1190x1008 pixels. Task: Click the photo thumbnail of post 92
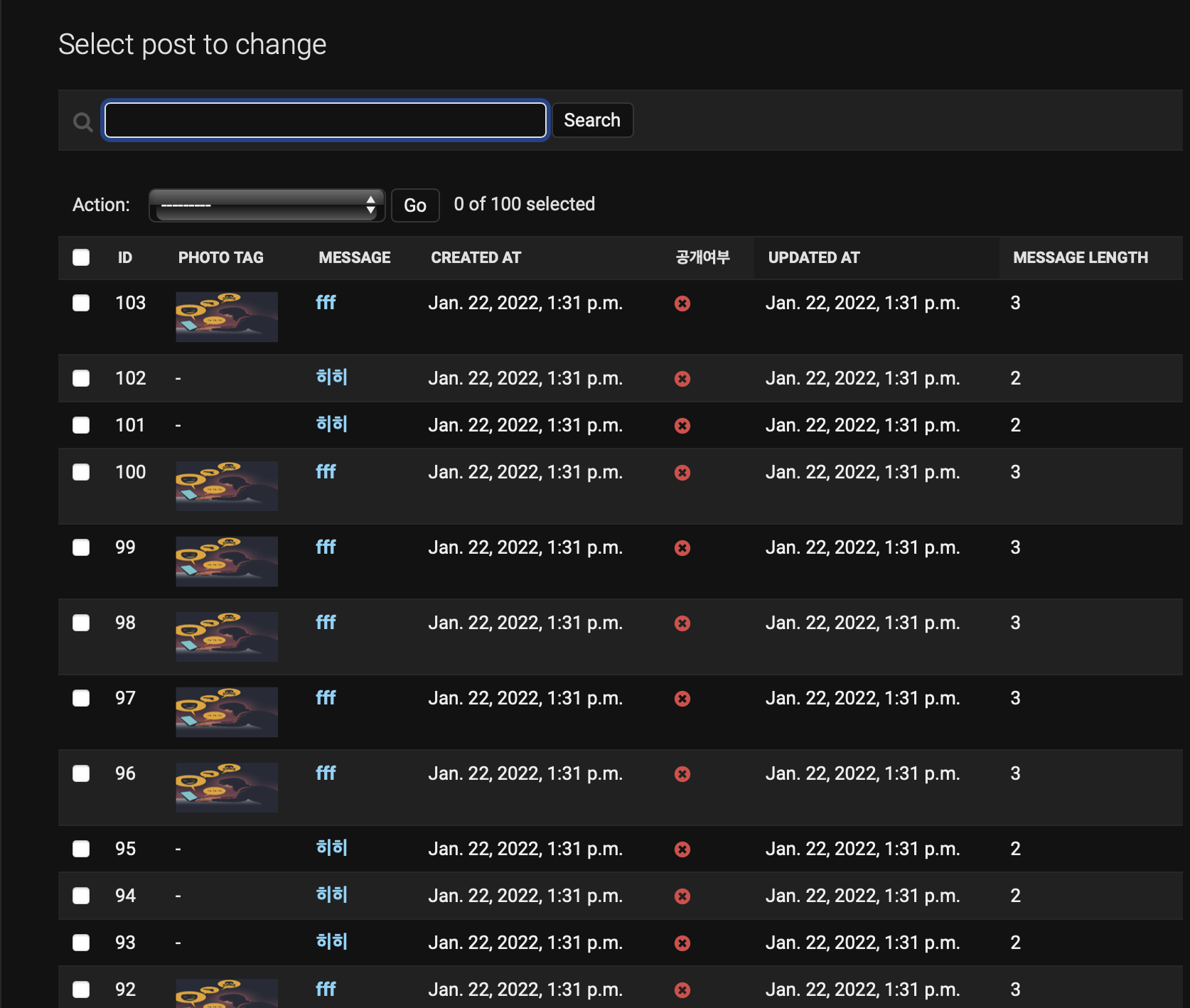tap(227, 993)
